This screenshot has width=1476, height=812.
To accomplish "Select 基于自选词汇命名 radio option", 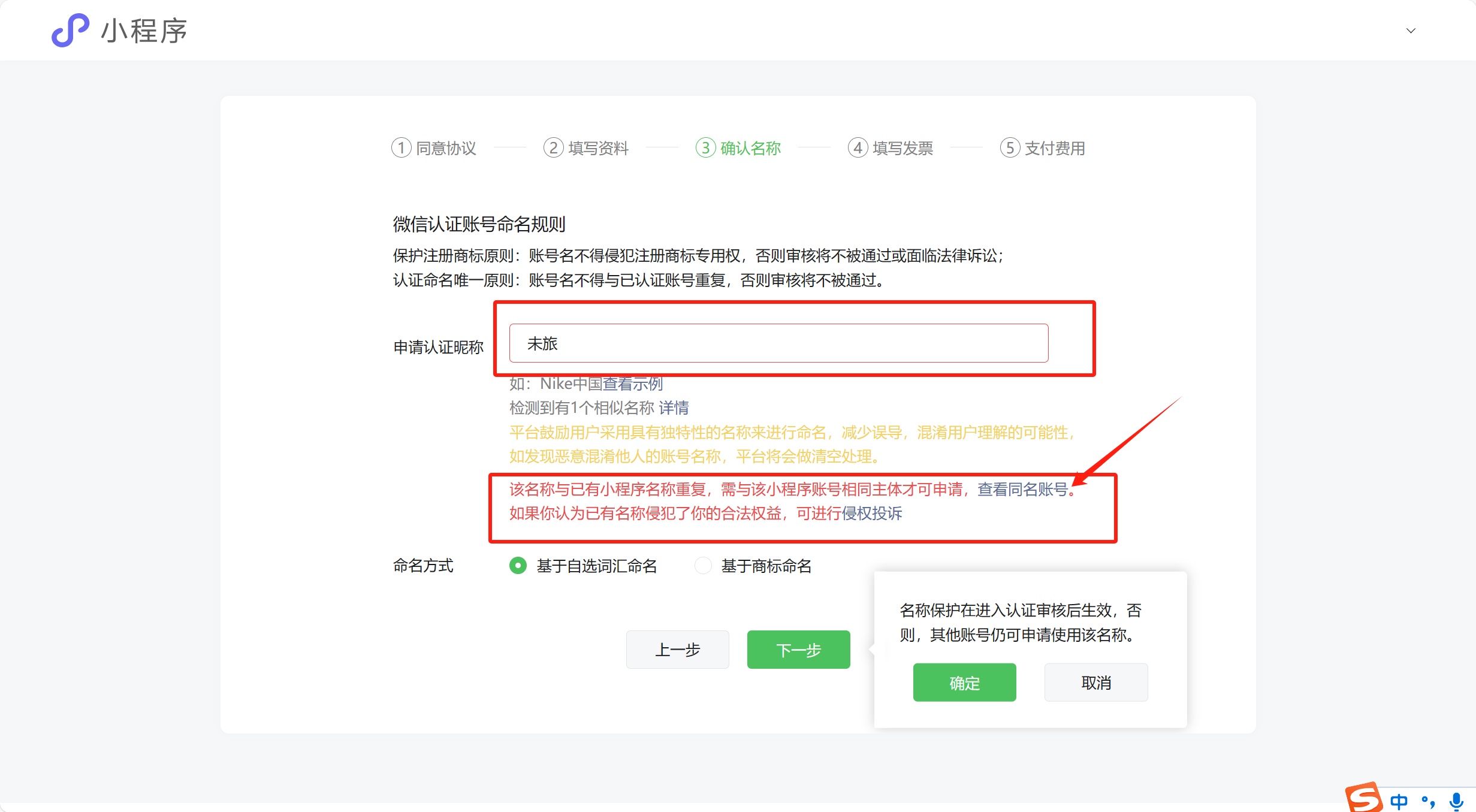I will (x=518, y=566).
